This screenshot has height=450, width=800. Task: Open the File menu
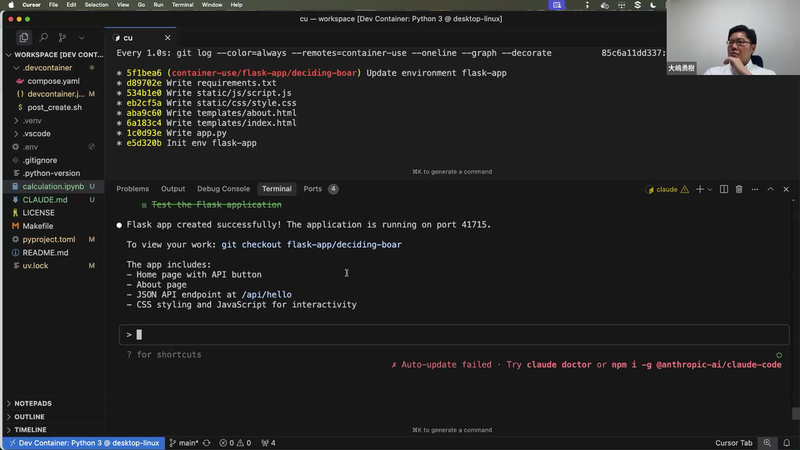click(x=53, y=5)
